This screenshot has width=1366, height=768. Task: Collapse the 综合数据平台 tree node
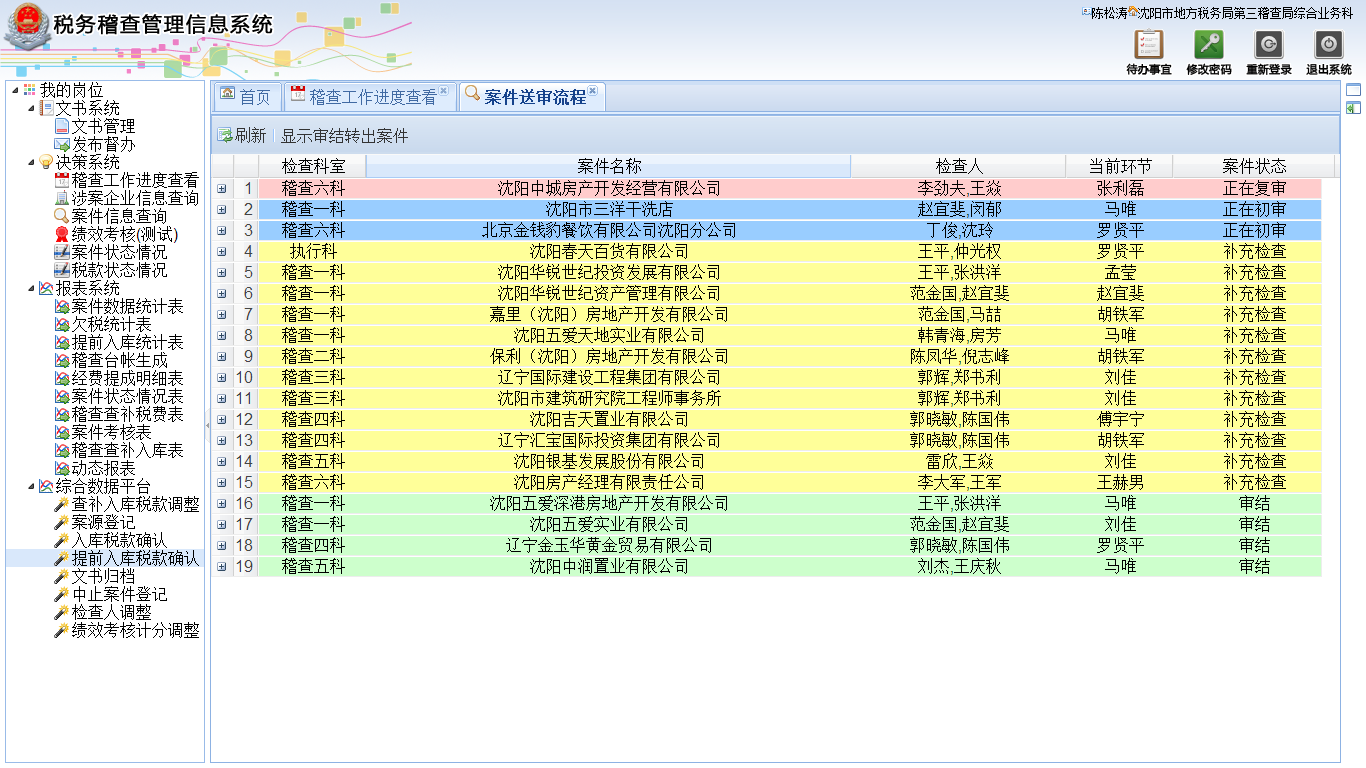30,487
